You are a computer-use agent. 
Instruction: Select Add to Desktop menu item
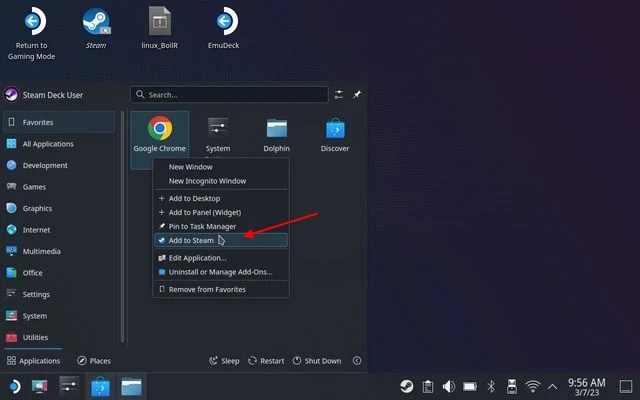click(221, 198)
